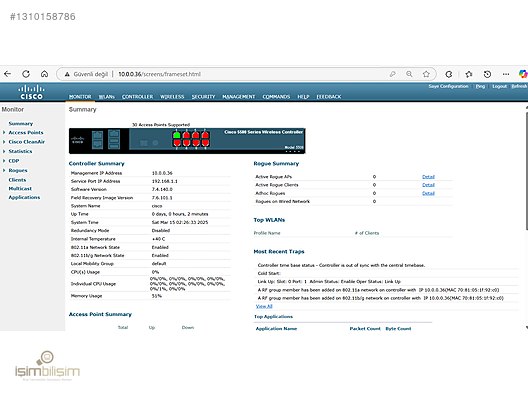Image resolution: width=528 pixels, height=396 pixels.
Task: Open Multicast in Monitor sidebar
Action: pos(20,189)
